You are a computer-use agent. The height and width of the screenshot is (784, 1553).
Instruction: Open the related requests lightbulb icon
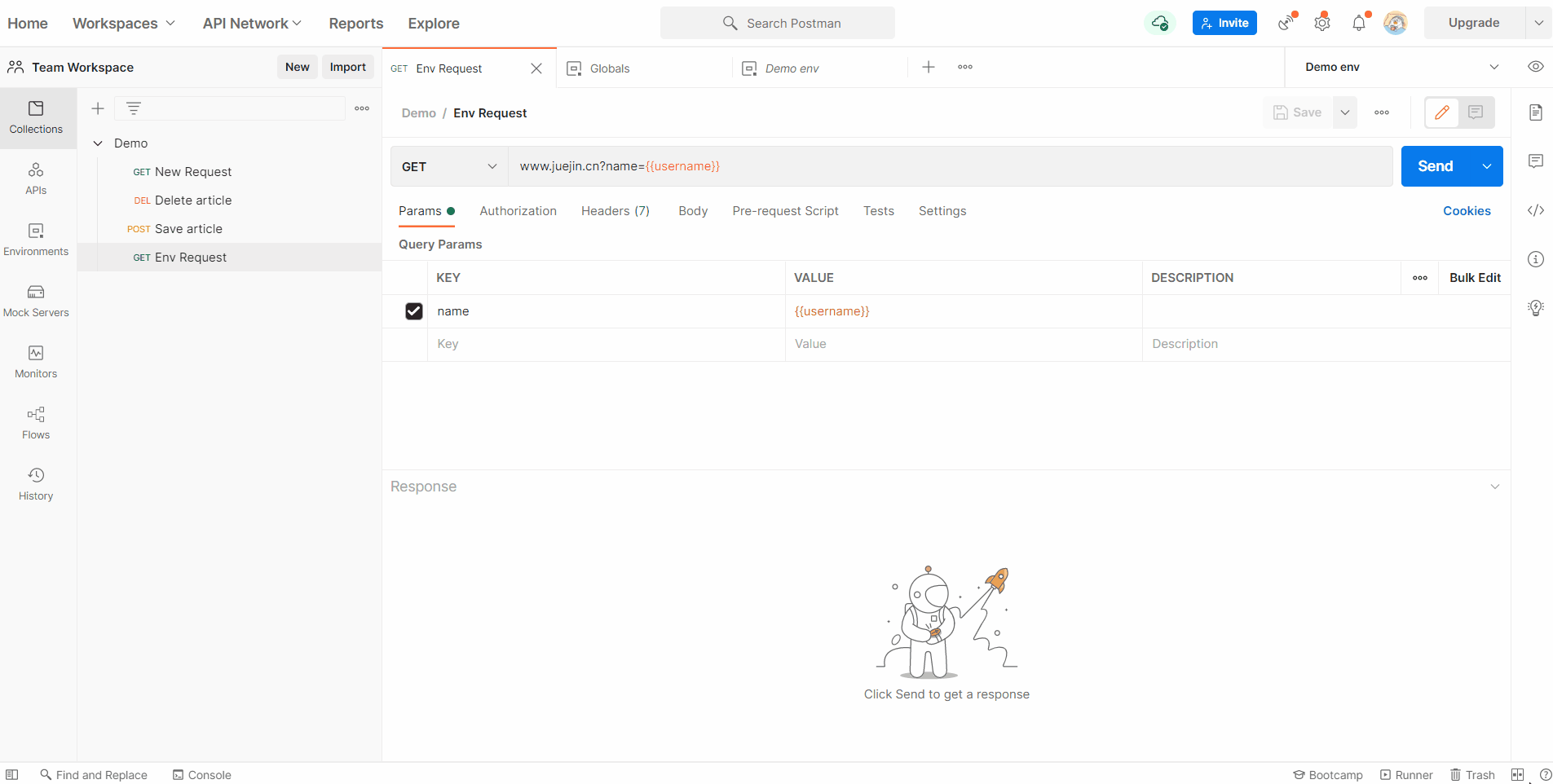pyautogui.click(x=1536, y=308)
